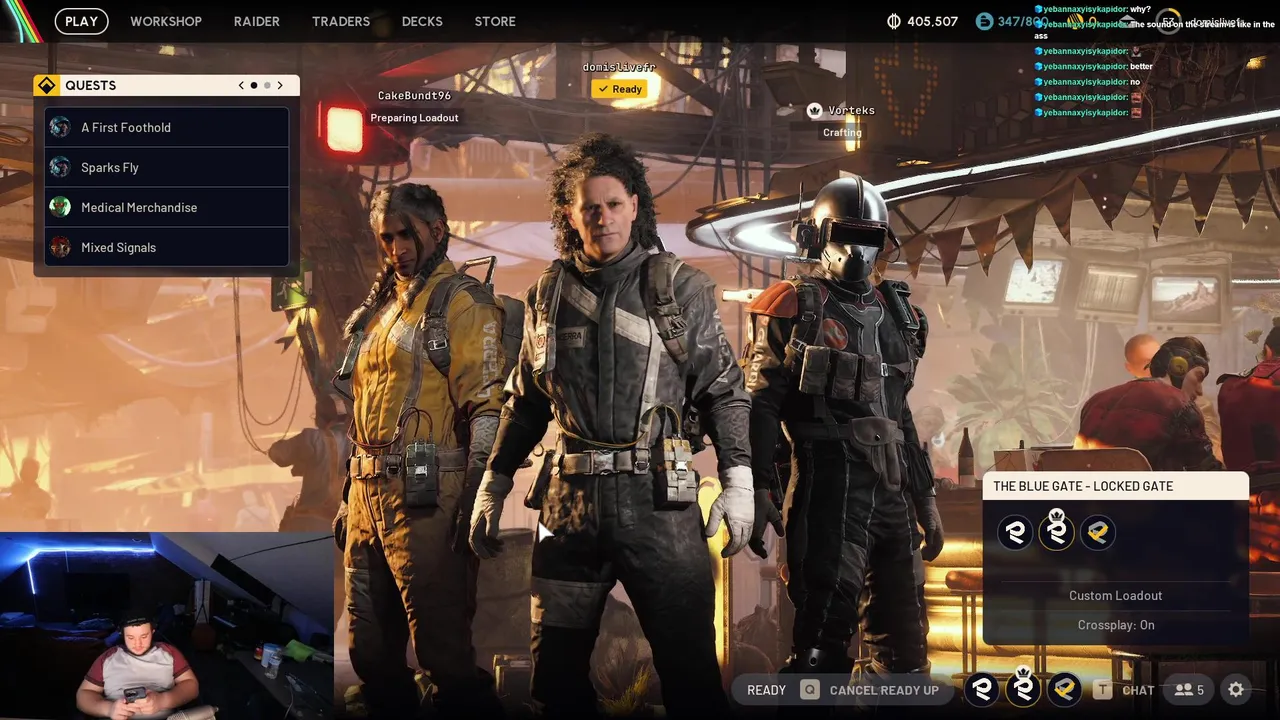Open the A First Foothold quest
This screenshot has height=720, width=1280.
point(167,127)
